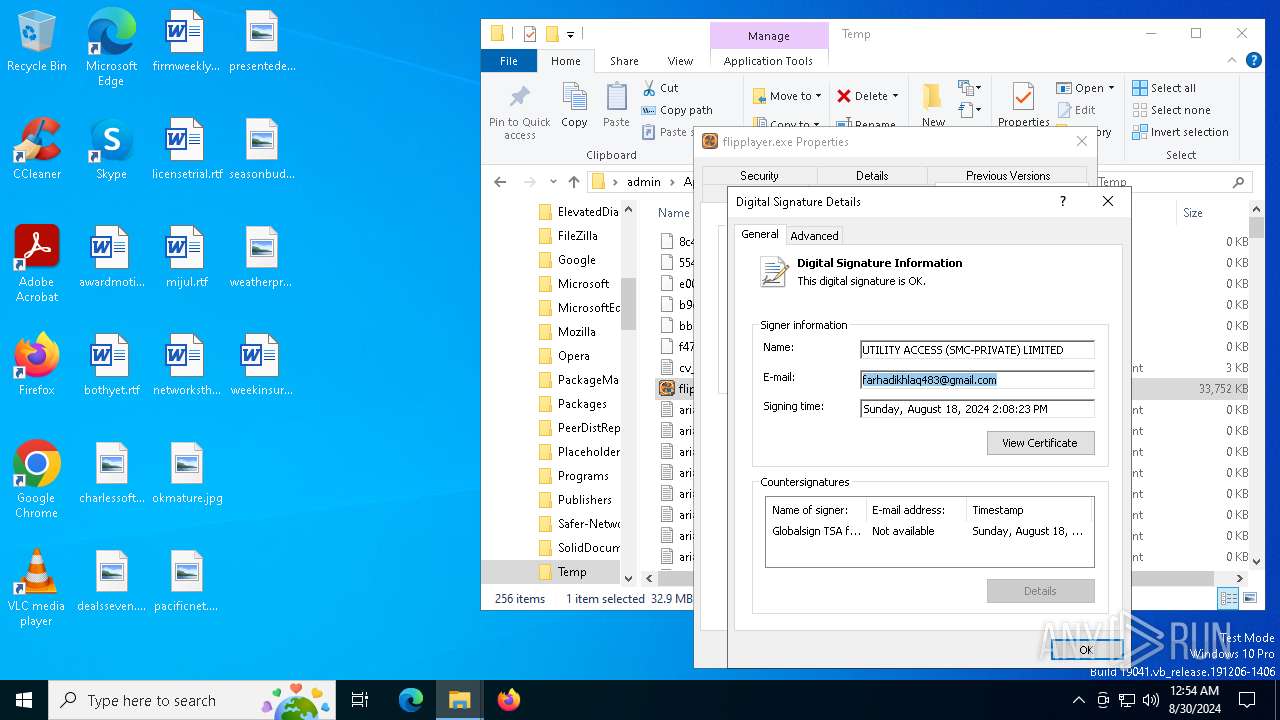
Task: Click Copy path in the Clipboard group
Action: pyautogui.click(x=677, y=110)
